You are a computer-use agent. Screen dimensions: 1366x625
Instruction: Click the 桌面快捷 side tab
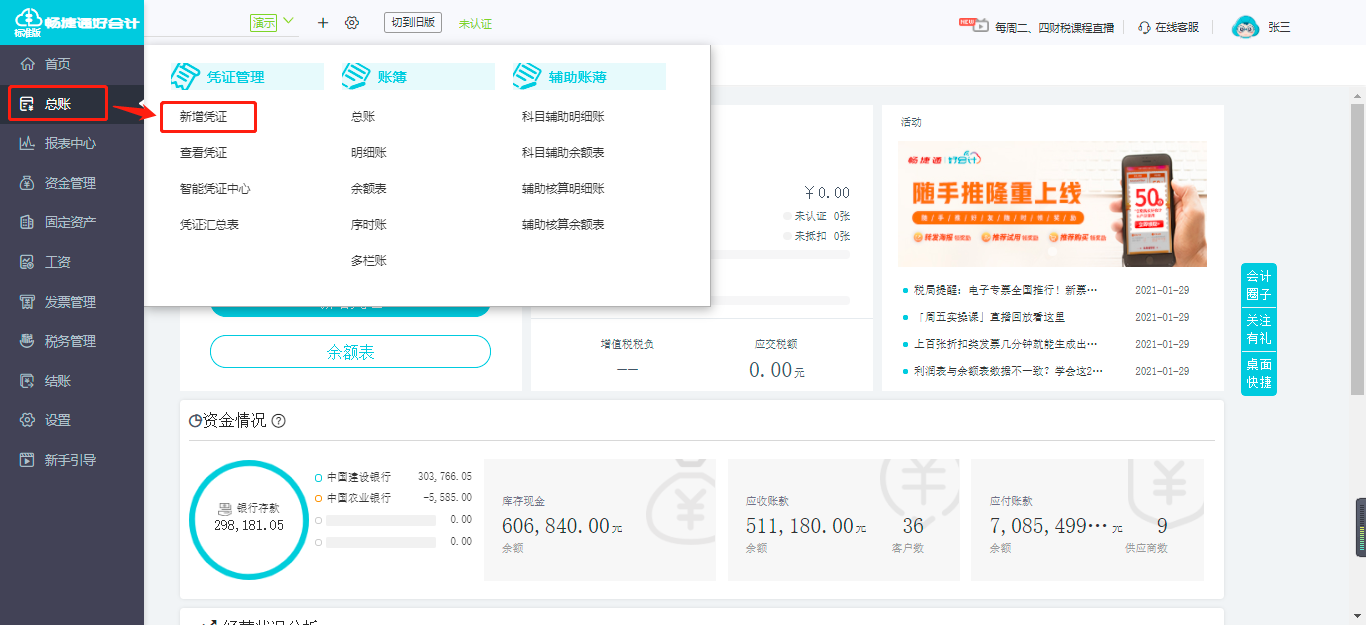(1259, 373)
